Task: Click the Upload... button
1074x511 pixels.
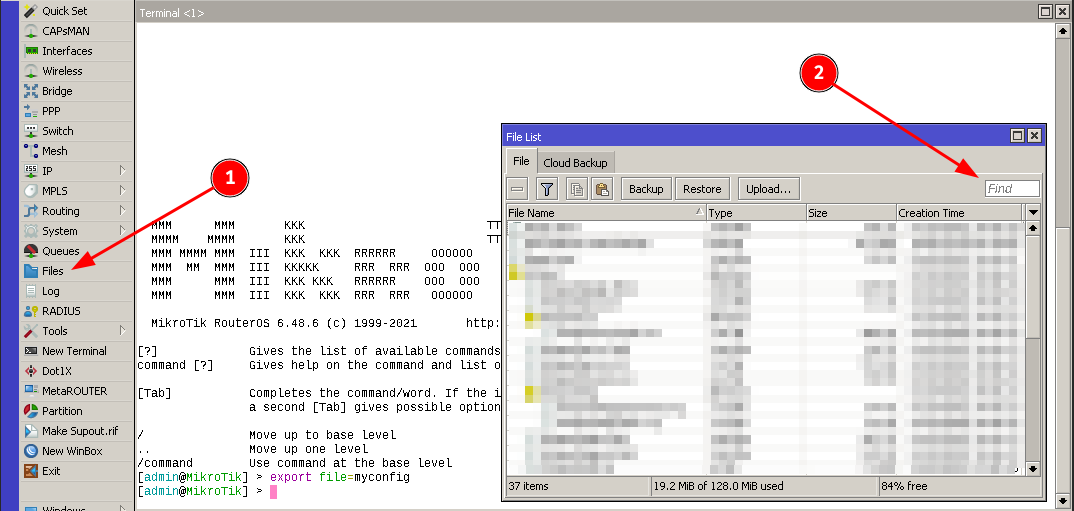Action: [x=769, y=189]
